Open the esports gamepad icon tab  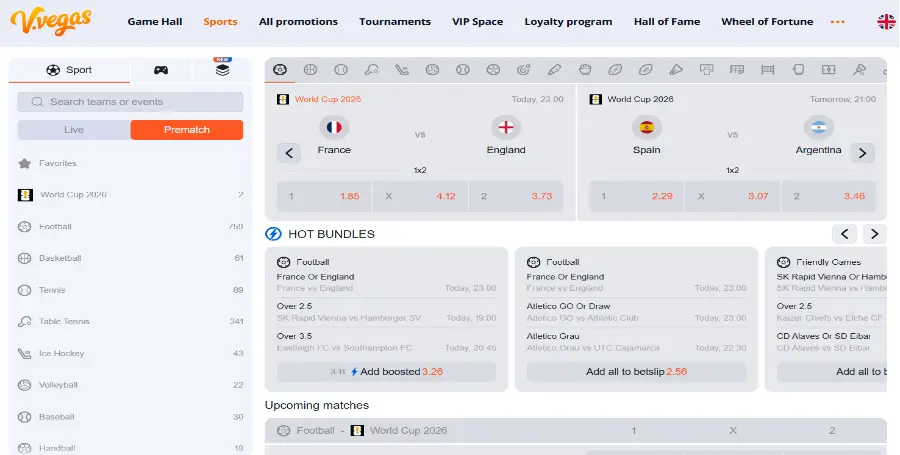coord(161,70)
